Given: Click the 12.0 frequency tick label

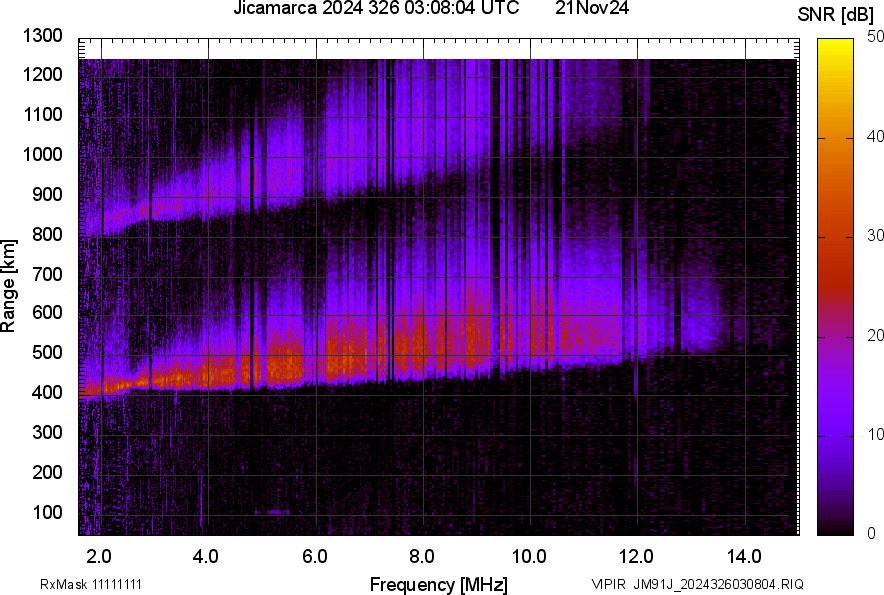Looking at the screenshot, I should tap(637, 555).
